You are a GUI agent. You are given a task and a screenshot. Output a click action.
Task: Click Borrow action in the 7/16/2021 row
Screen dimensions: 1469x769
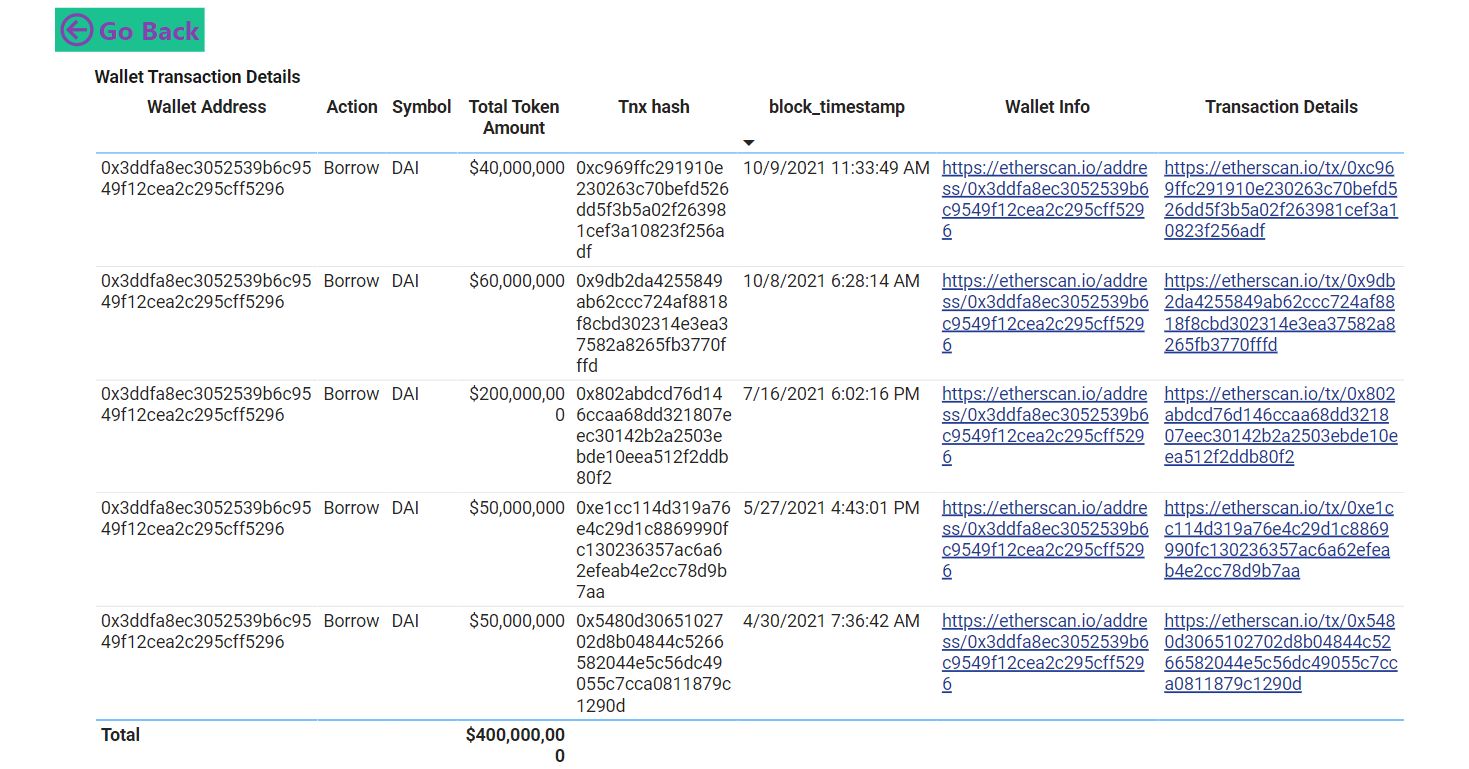[351, 394]
